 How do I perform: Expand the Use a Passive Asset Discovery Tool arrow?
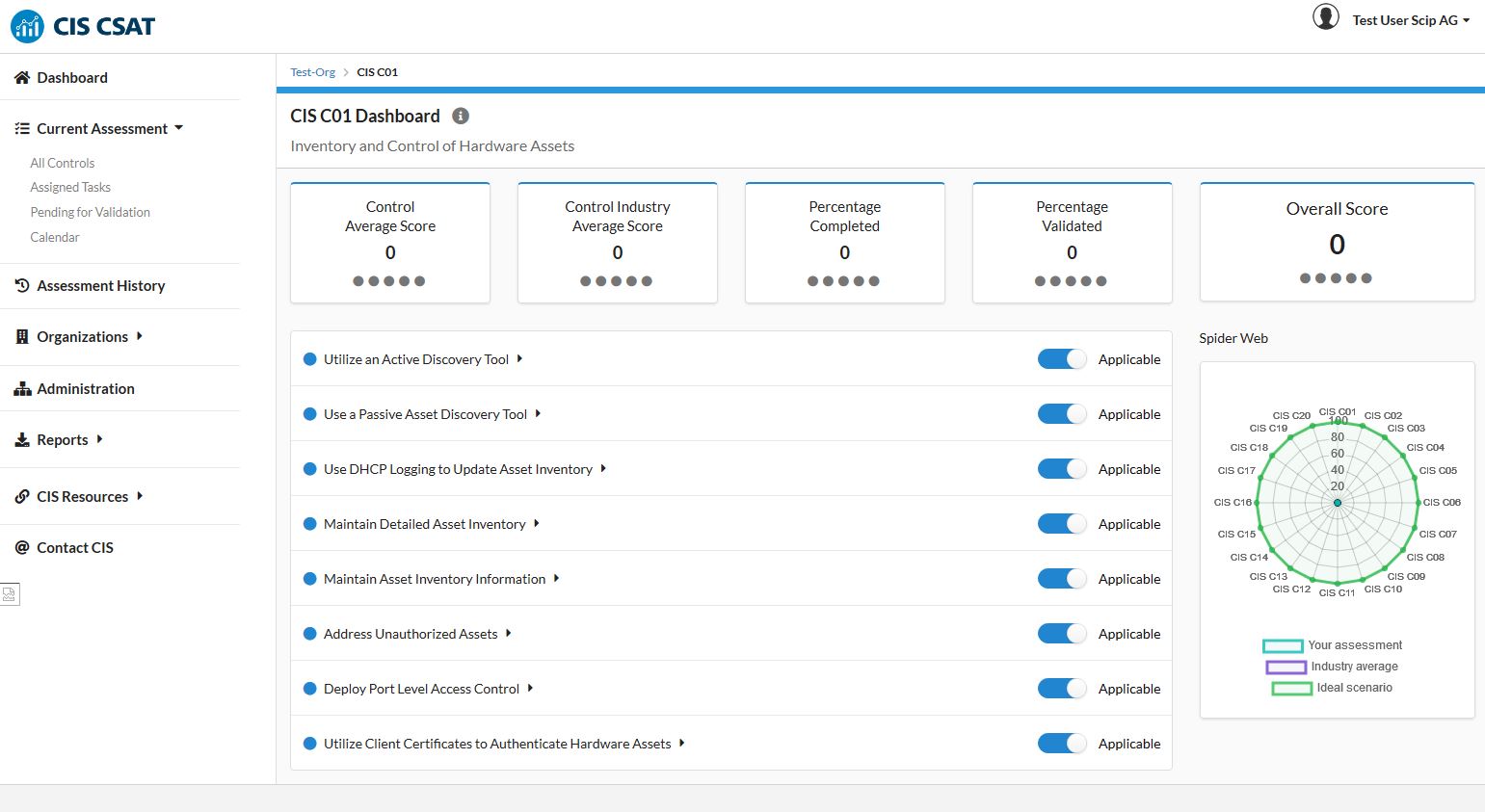pos(538,414)
